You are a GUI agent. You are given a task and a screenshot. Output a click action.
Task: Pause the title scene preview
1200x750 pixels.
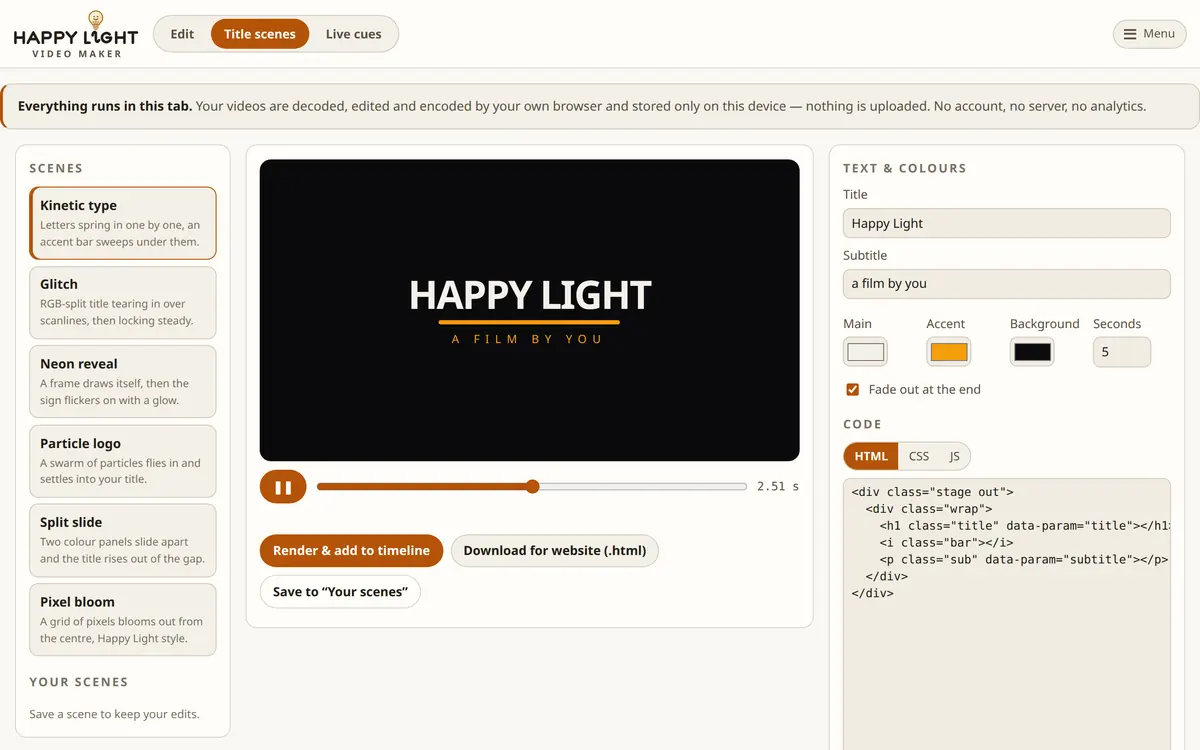(283, 487)
